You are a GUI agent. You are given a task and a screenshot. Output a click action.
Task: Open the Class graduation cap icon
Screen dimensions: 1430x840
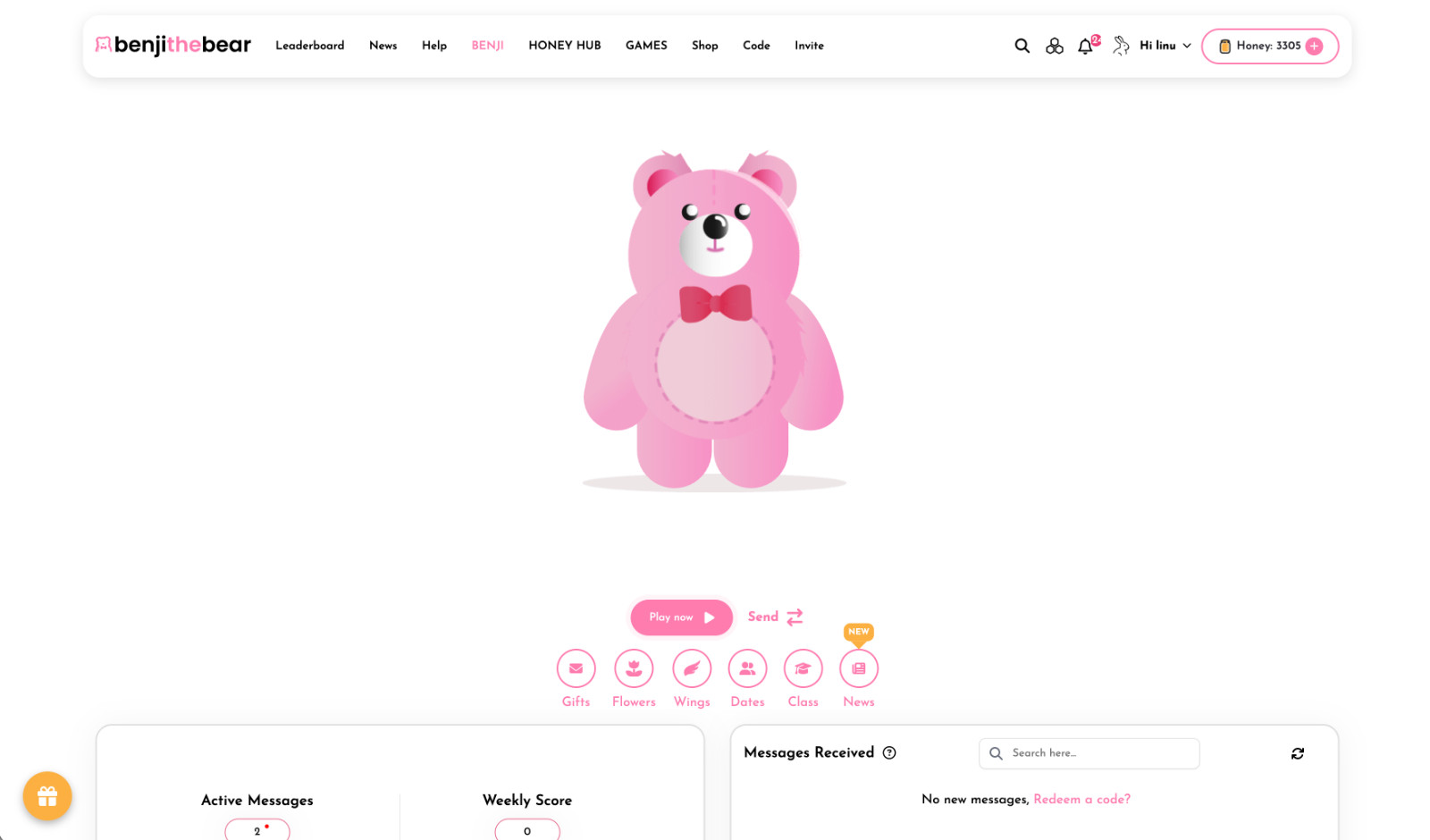coord(803,668)
